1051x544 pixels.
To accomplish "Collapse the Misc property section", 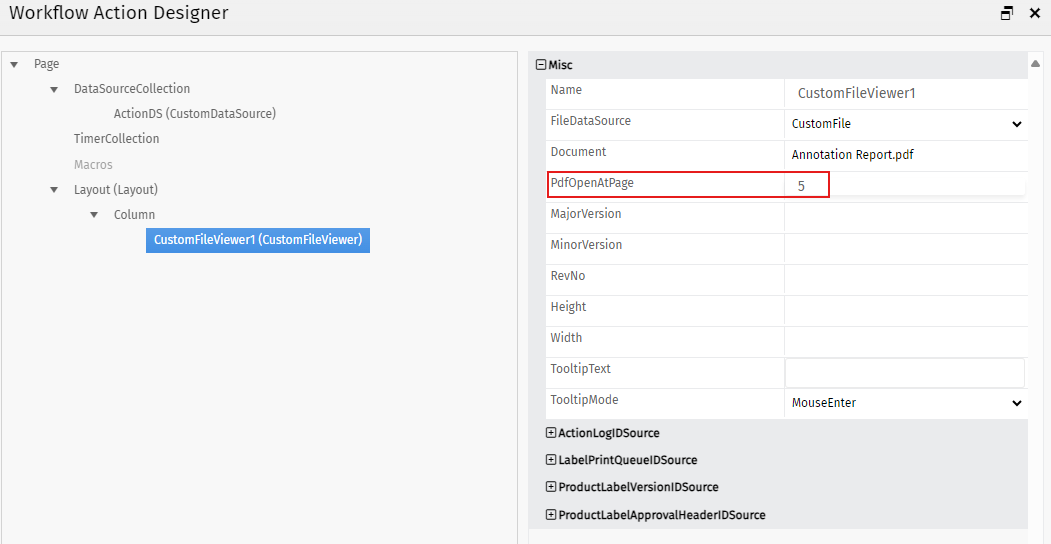I will pyautogui.click(x=541, y=65).
